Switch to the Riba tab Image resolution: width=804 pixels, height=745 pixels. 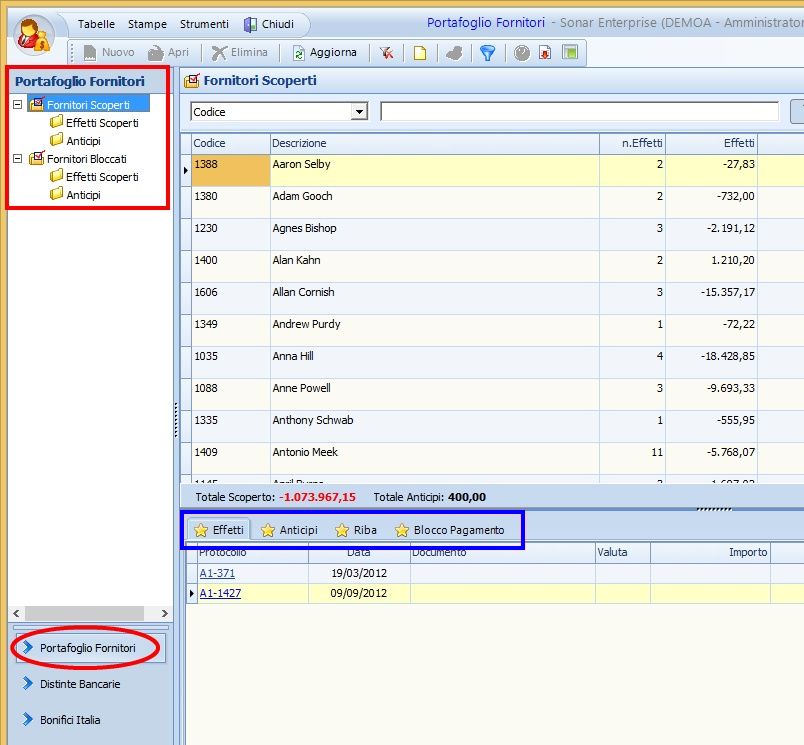click(x=356, y=530)
